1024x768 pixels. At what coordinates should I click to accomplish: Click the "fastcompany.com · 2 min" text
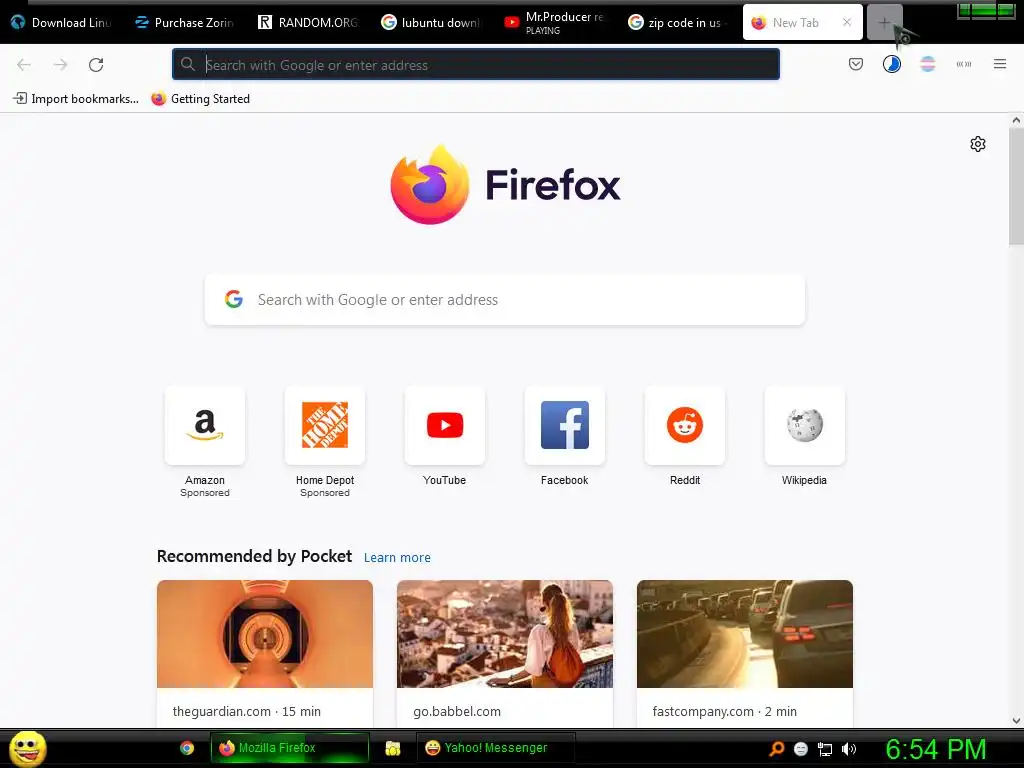pyautogui.click(x=724, y=711)
